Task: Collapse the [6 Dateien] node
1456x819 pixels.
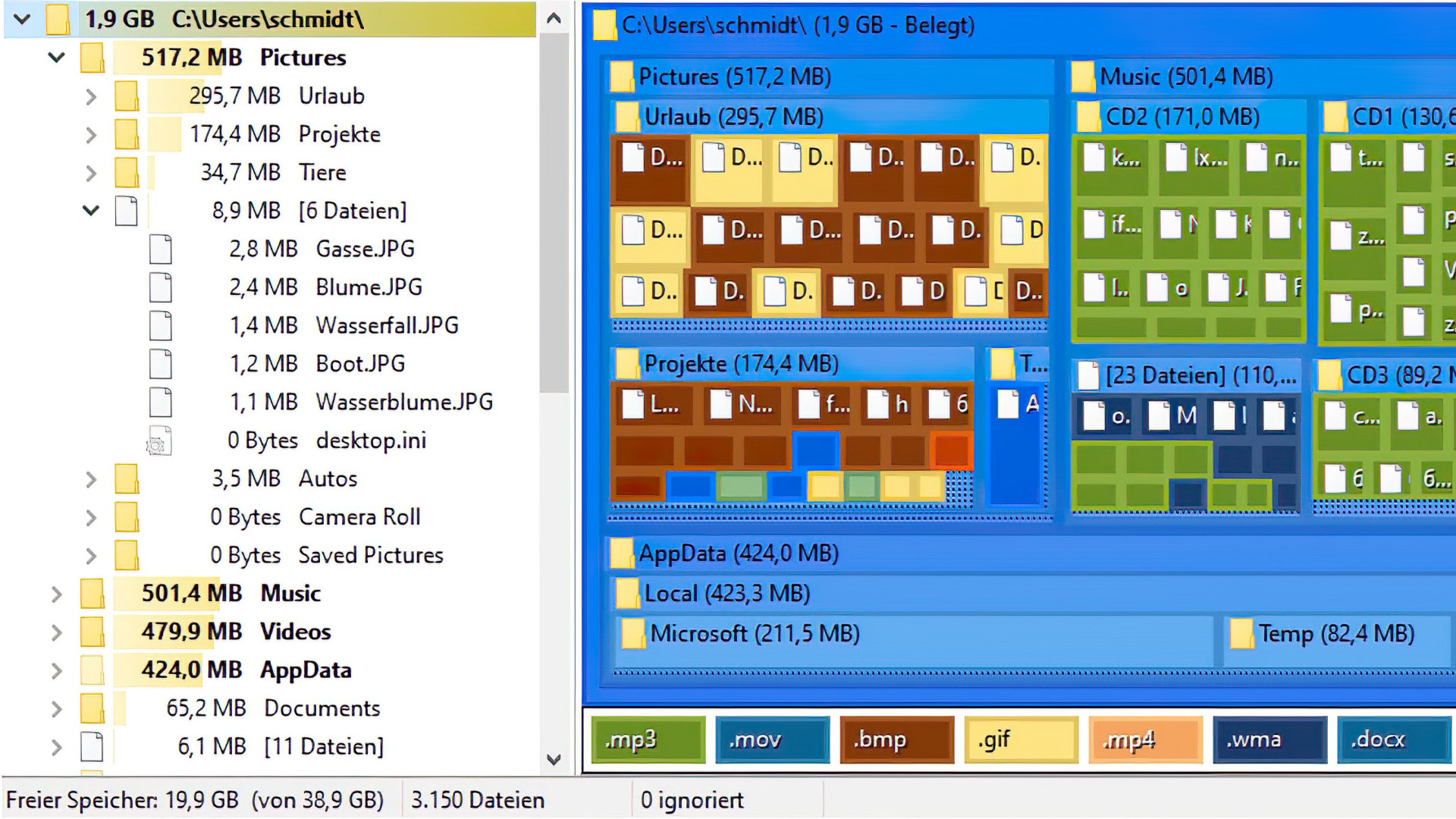Action: 91,210
